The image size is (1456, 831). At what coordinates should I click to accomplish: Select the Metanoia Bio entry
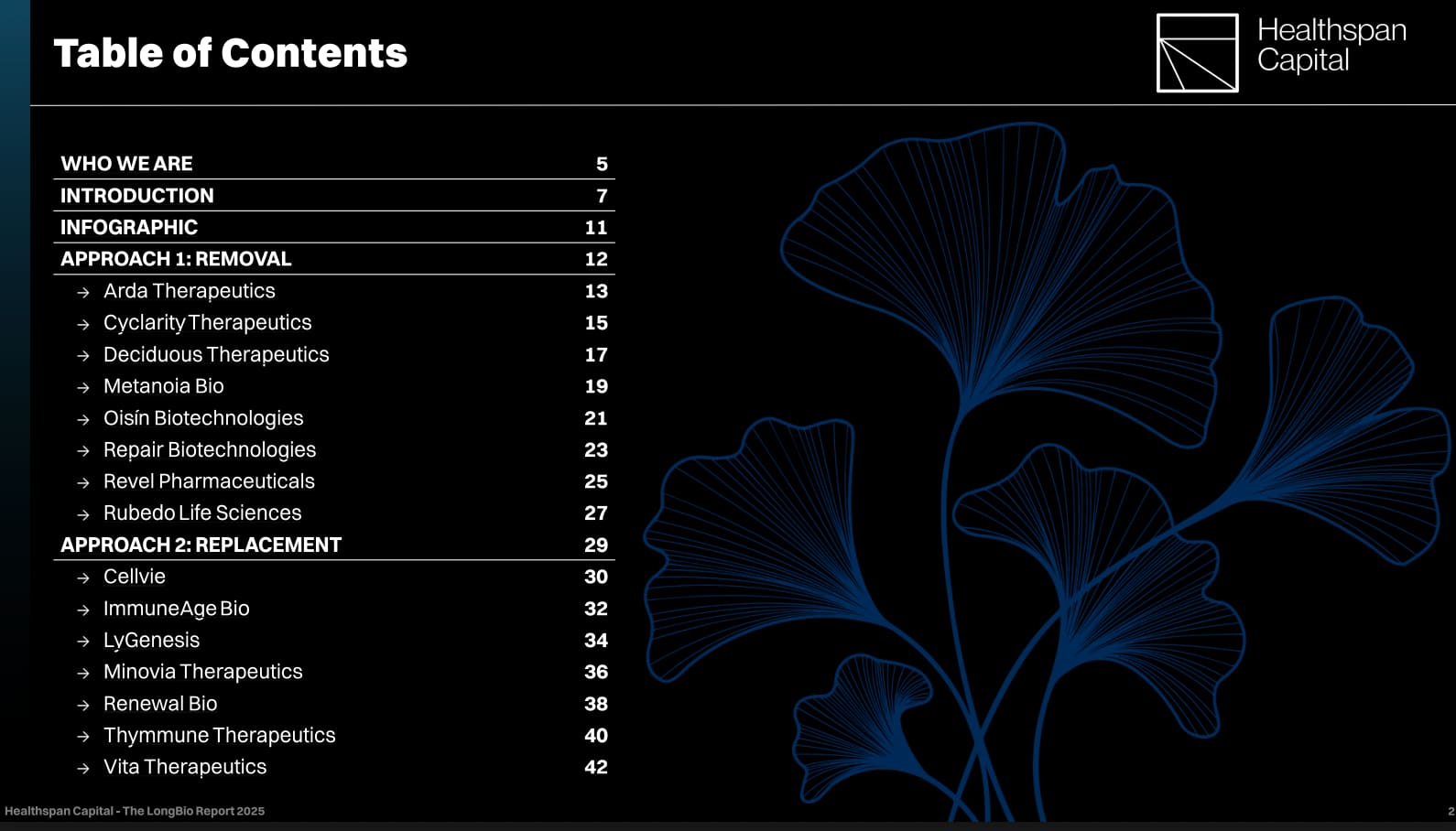[x=163, y=386]
